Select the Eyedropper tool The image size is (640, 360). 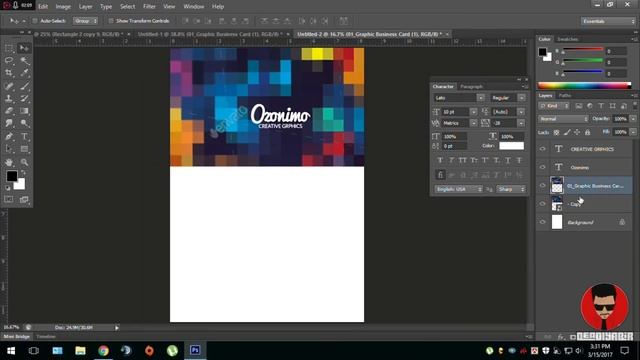pos(24,73)
